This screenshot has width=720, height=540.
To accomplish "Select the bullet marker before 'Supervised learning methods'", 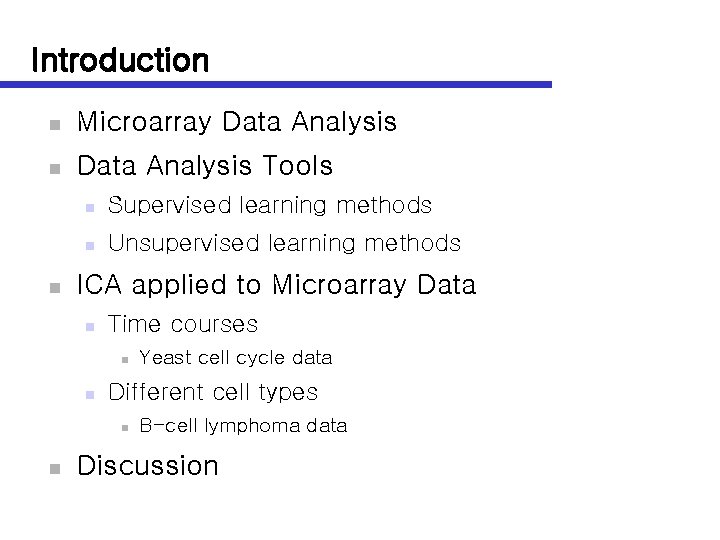I will coord(89,208).
